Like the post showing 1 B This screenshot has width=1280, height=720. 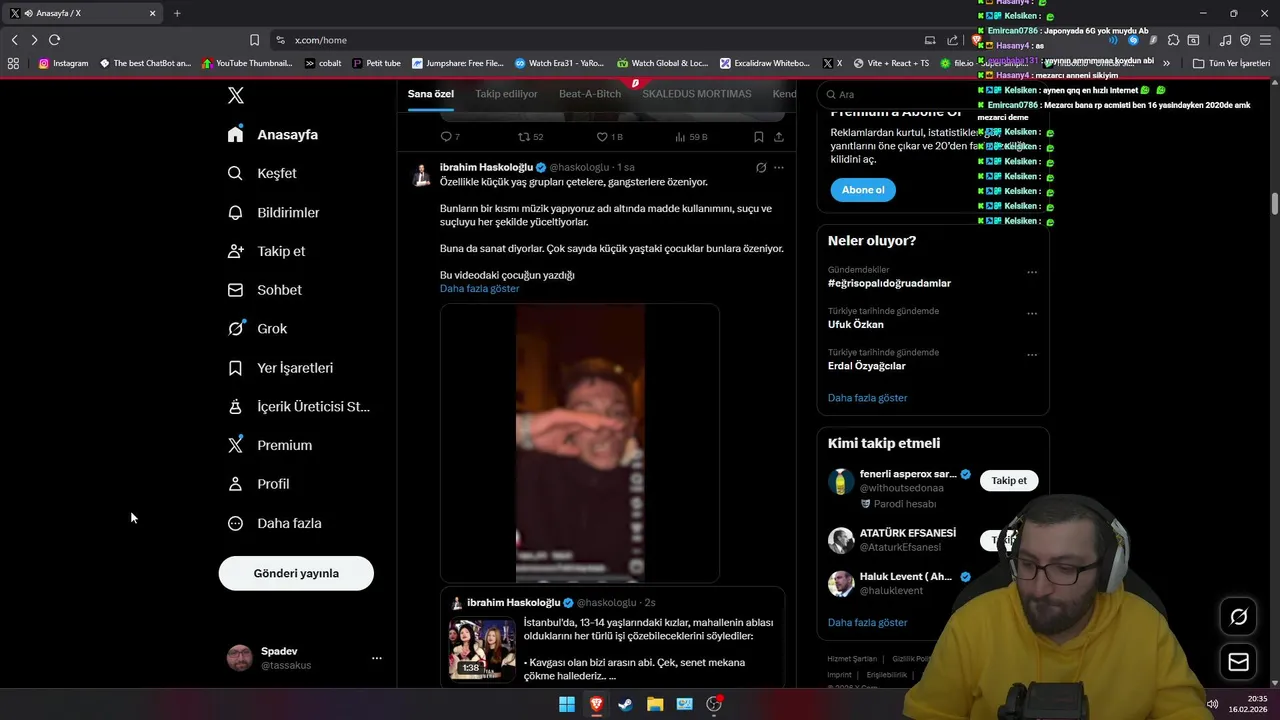609,137
